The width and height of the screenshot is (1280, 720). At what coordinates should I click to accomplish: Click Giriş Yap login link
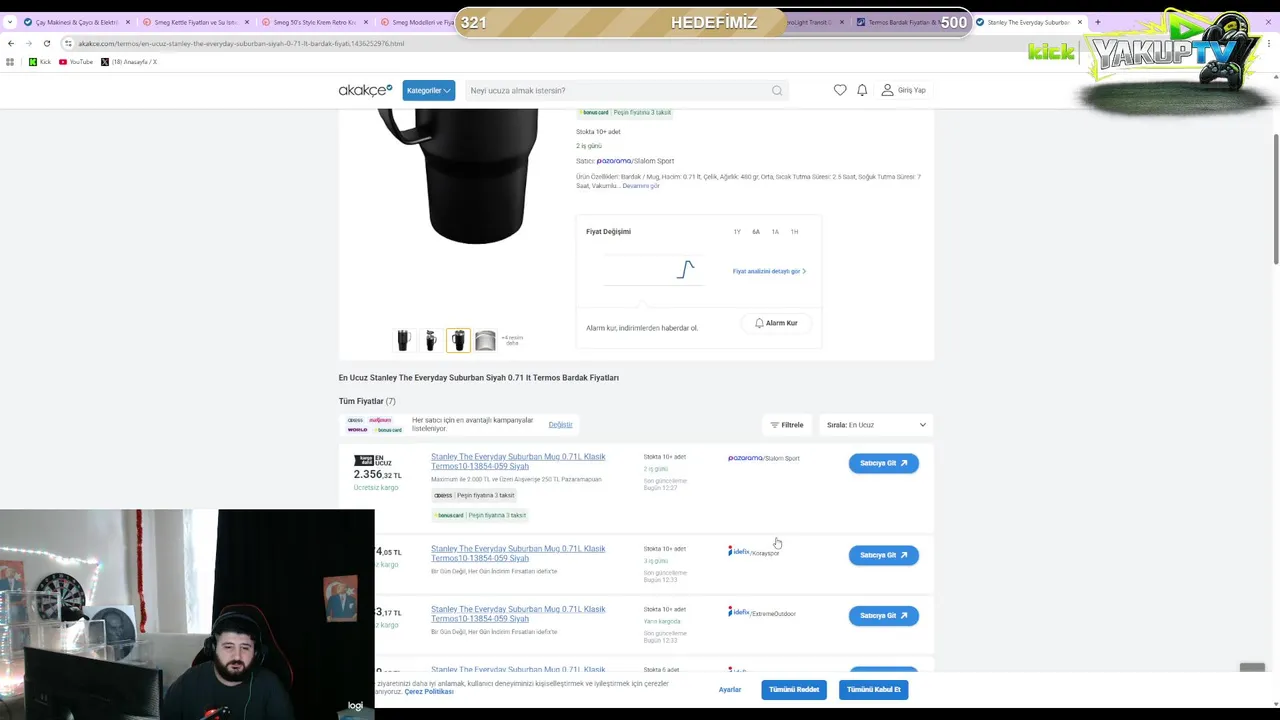click(903, 90)
